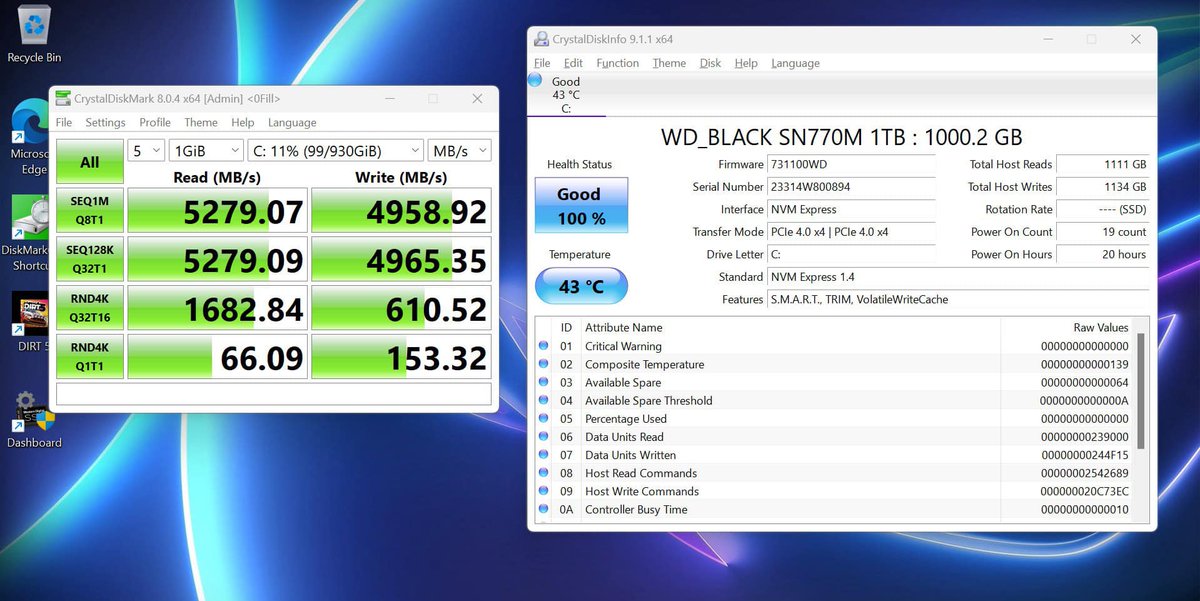Click blue status dot for Host Write Commands

click(x=544, y=491)
